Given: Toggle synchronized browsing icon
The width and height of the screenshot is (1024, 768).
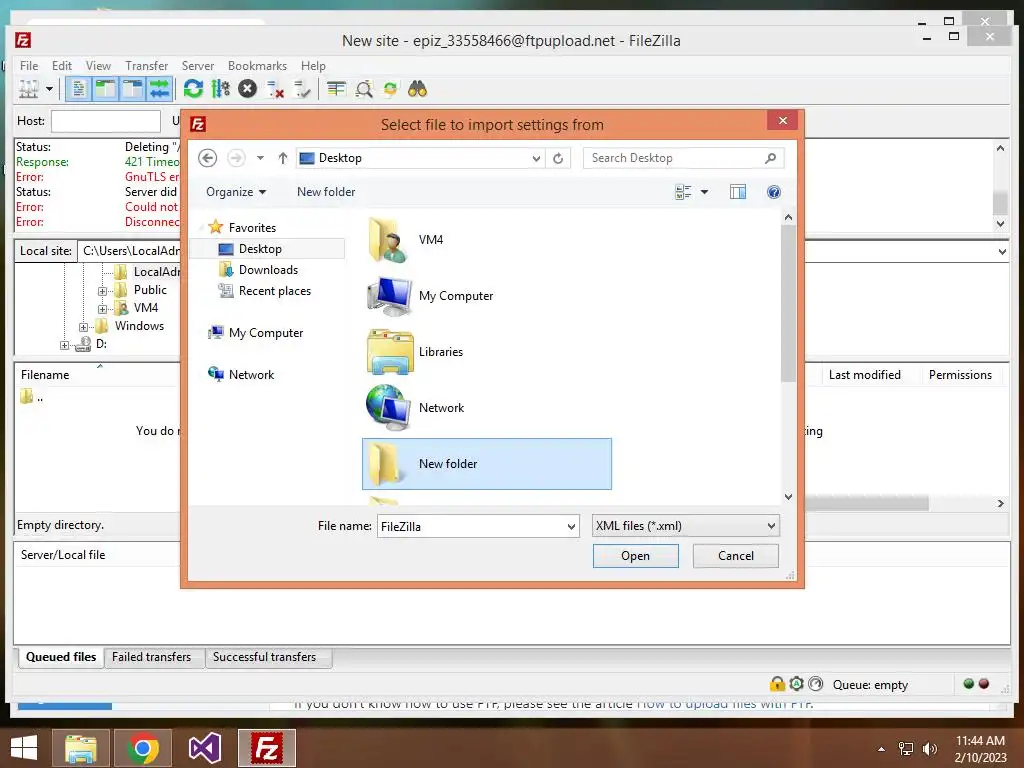Looking at the screenshot, I should click(x=391, y=89).
